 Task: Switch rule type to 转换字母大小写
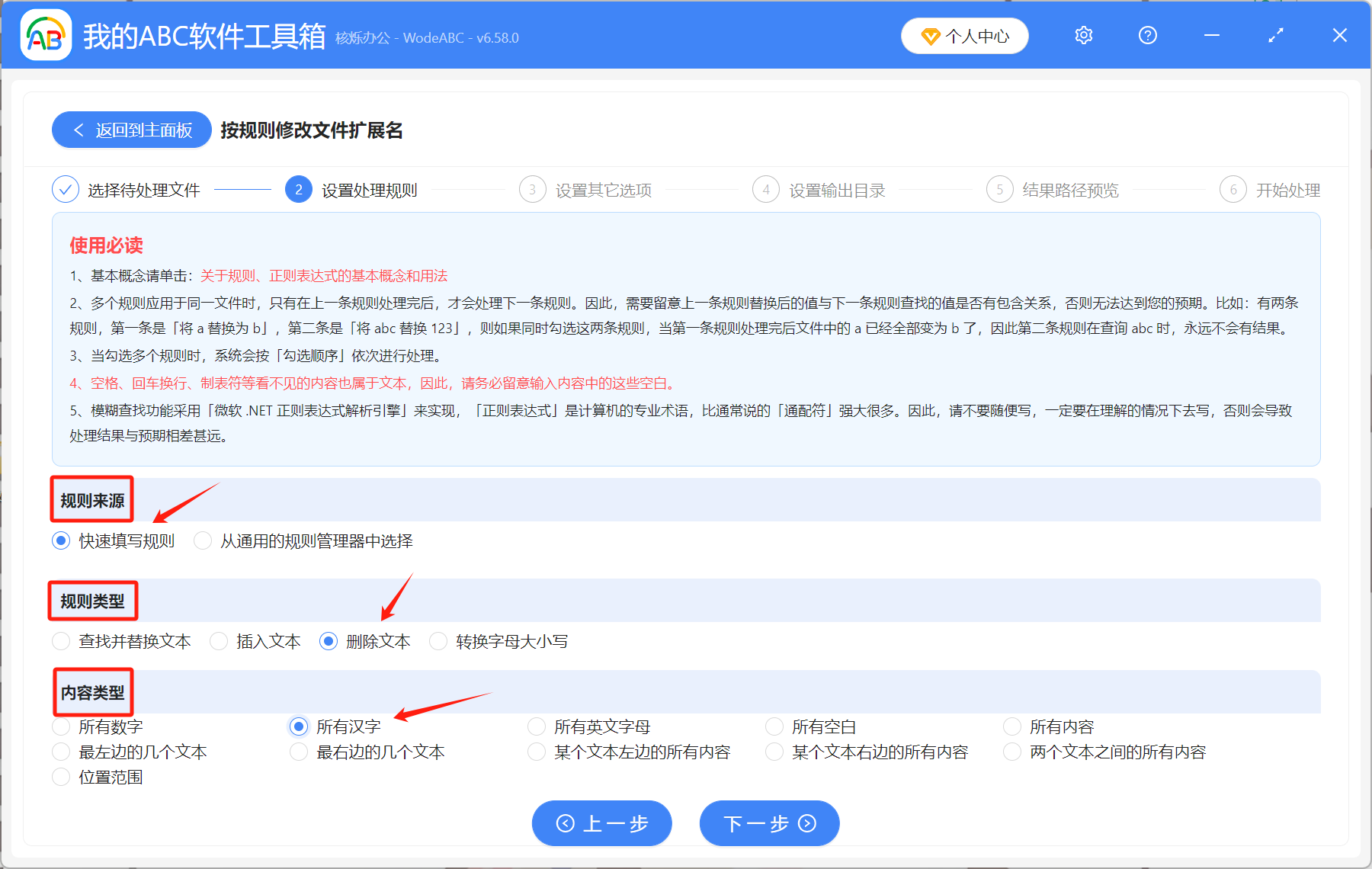(438, 641)
